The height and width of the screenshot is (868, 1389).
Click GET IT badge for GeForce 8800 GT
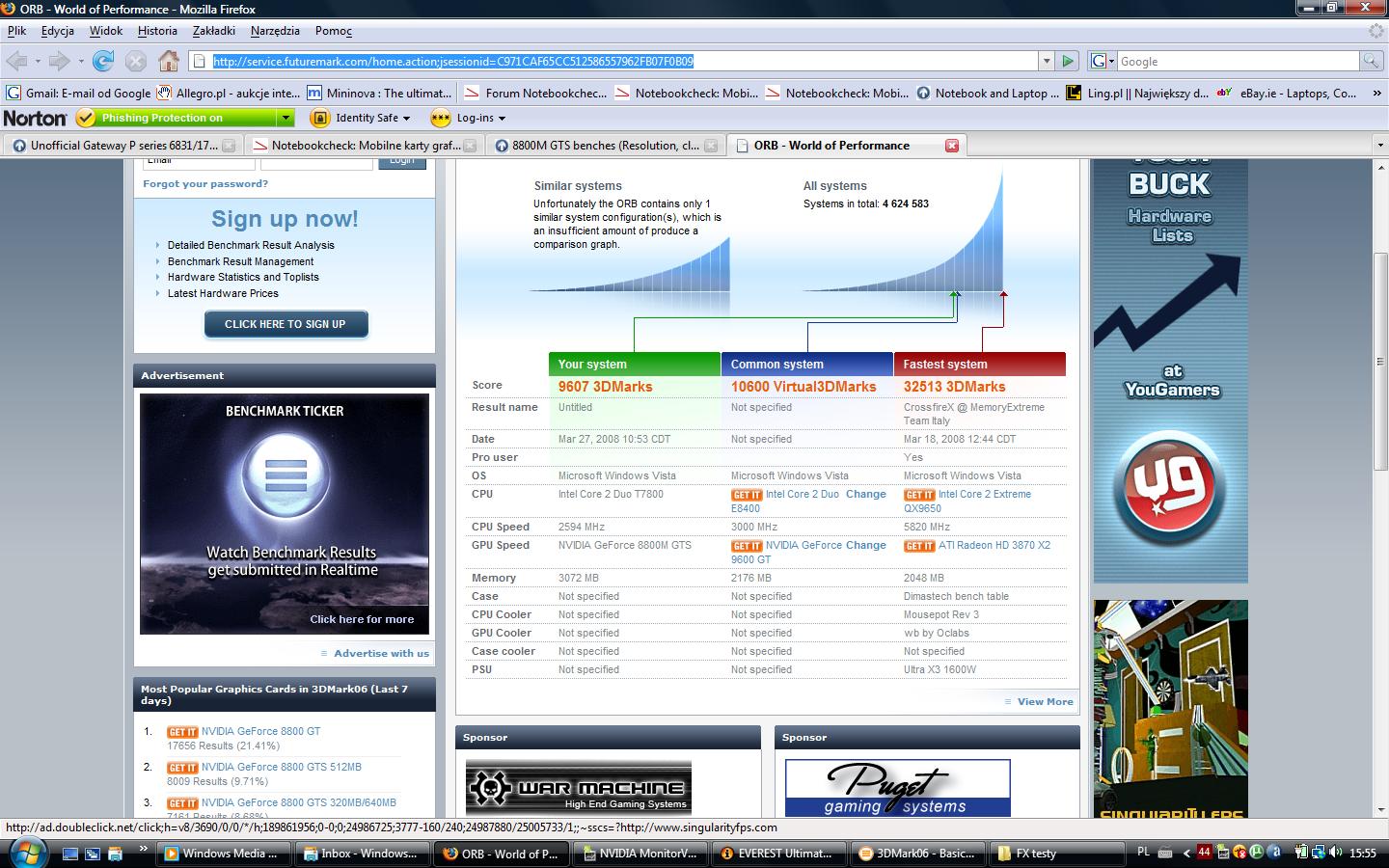[x=182, y=732]
